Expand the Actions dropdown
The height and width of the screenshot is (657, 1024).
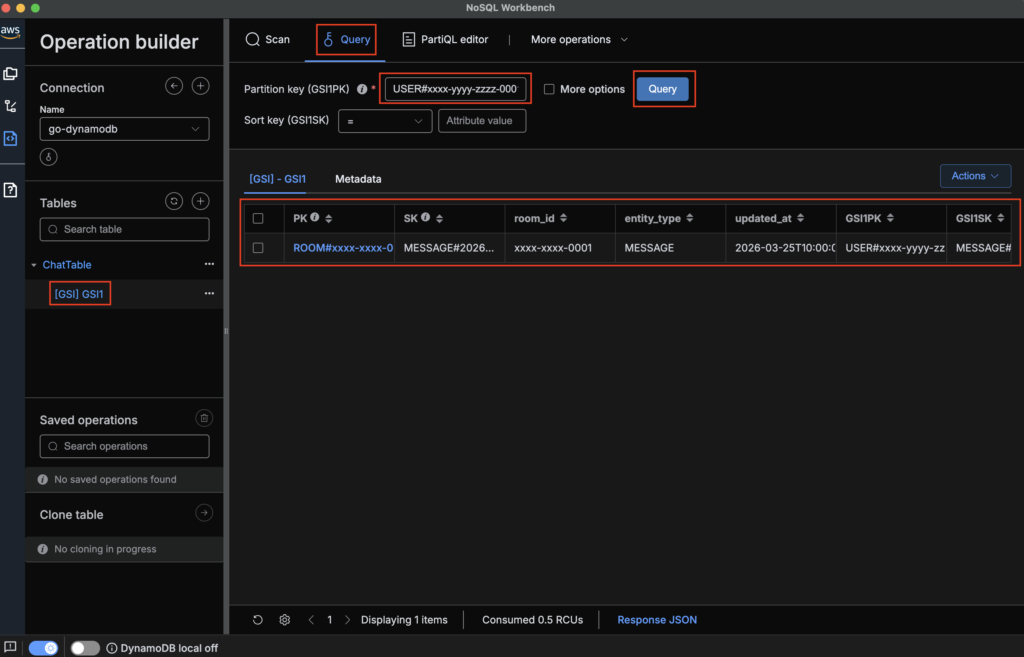pos(975,176)
